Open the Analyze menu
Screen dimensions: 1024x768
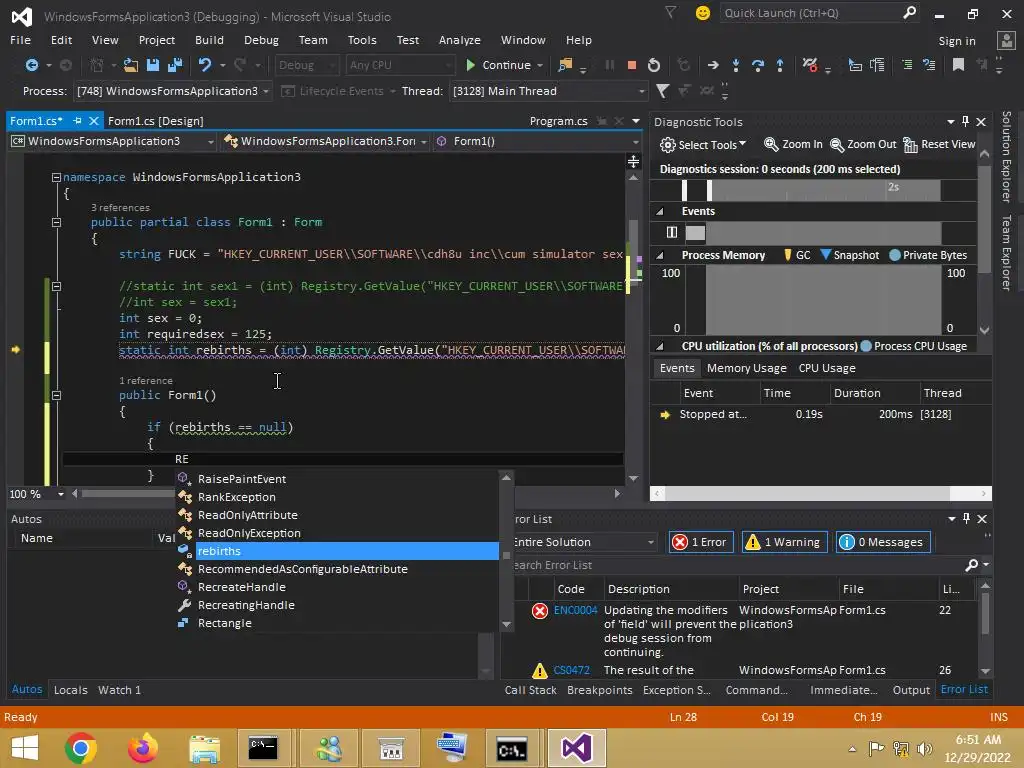click(x=460, y=40)
